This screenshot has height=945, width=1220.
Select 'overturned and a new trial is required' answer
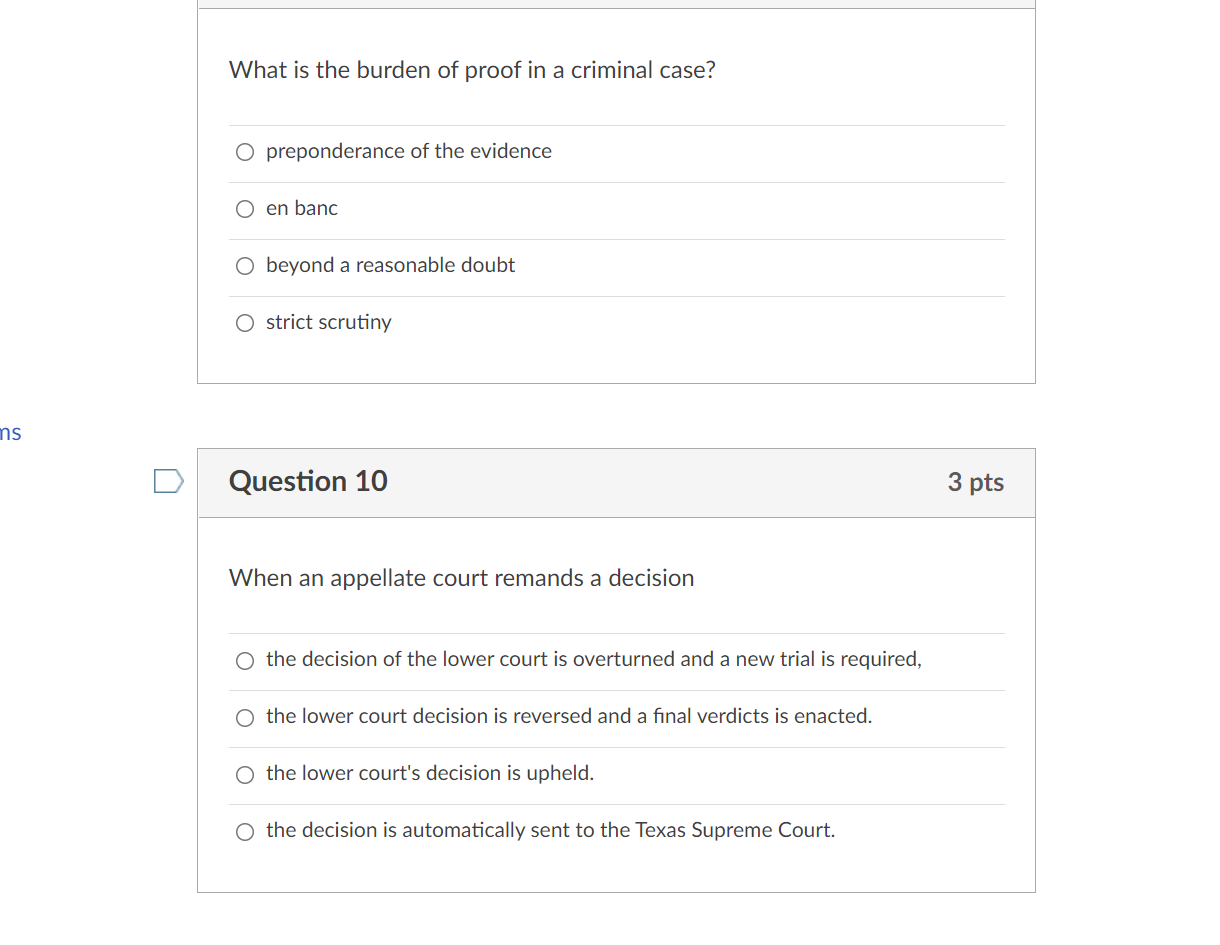tap(245, 660)
